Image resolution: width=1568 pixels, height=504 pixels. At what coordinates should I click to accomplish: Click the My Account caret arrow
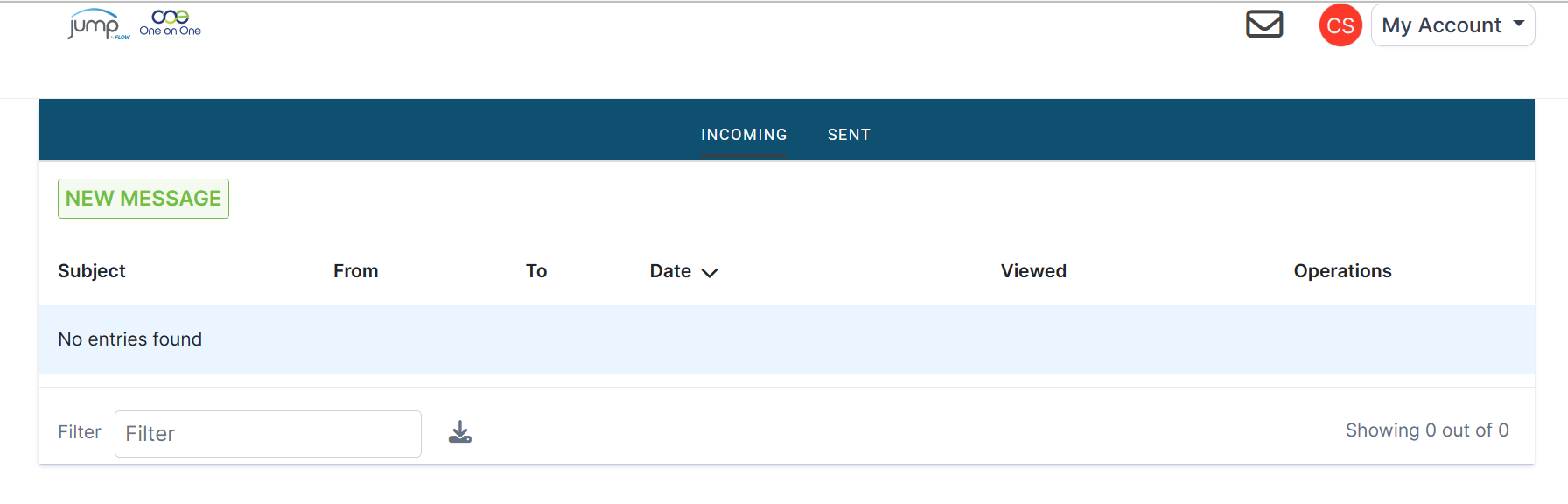pyautogui.click(x=1519, y=24)
